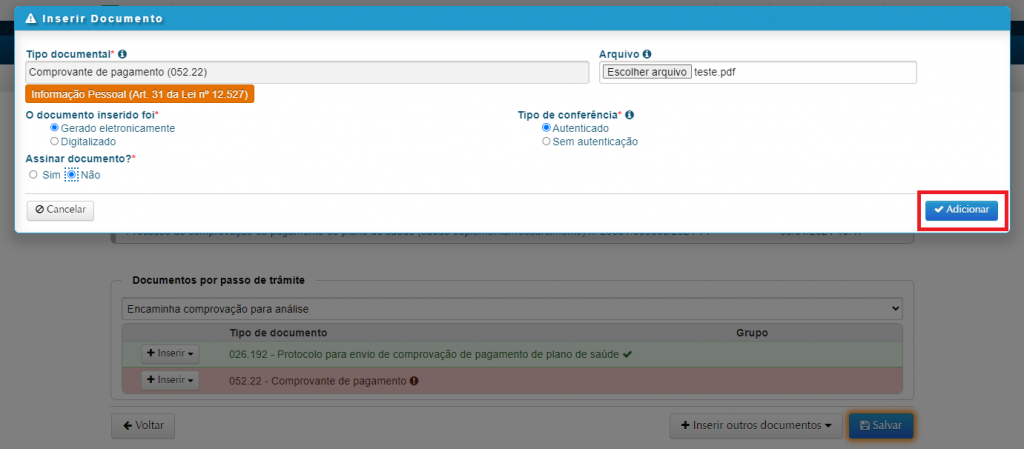
Task: Choose Sem autenticação radio option
Action: coord(546,142)
